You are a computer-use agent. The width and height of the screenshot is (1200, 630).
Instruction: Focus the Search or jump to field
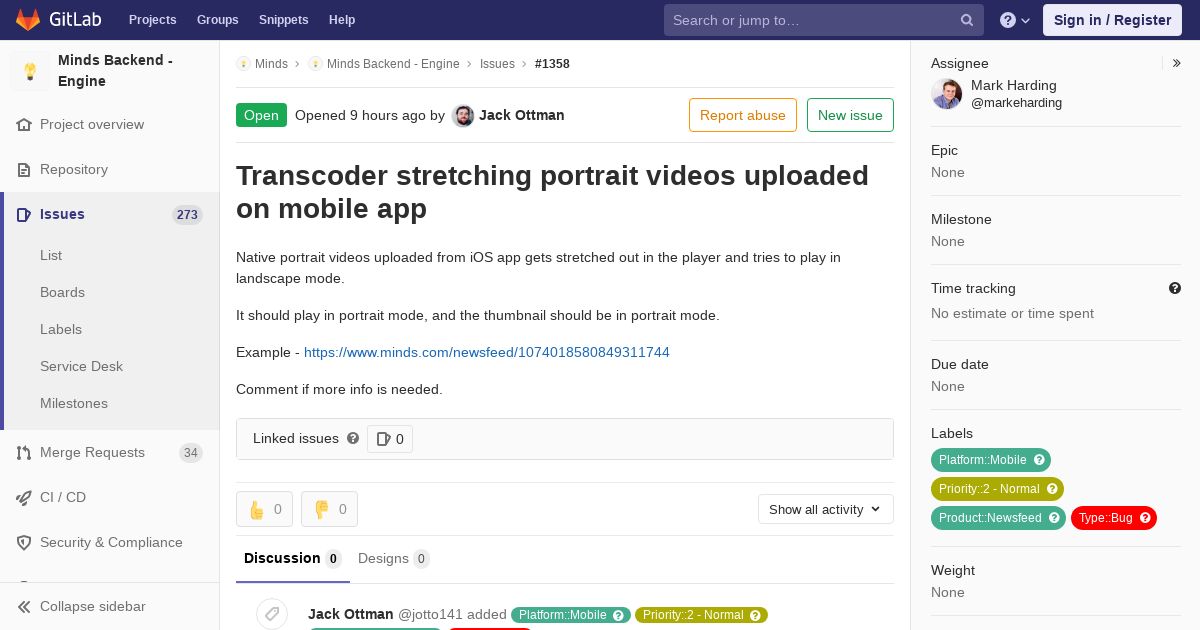pos(824,20)
